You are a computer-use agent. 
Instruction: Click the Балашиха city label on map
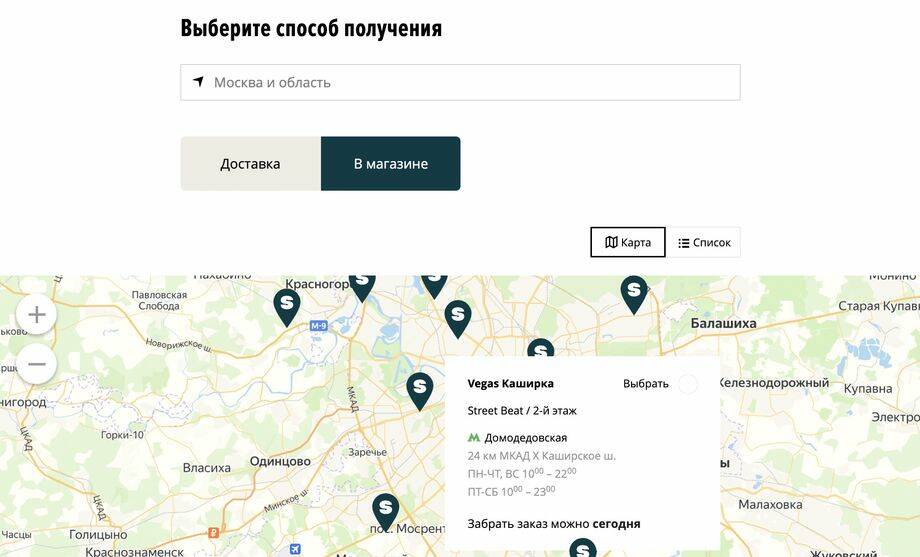click(723, 323)
